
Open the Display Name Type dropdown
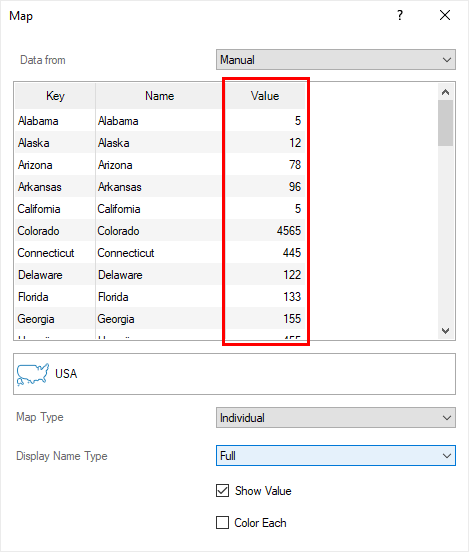click(x=336, y=456)
